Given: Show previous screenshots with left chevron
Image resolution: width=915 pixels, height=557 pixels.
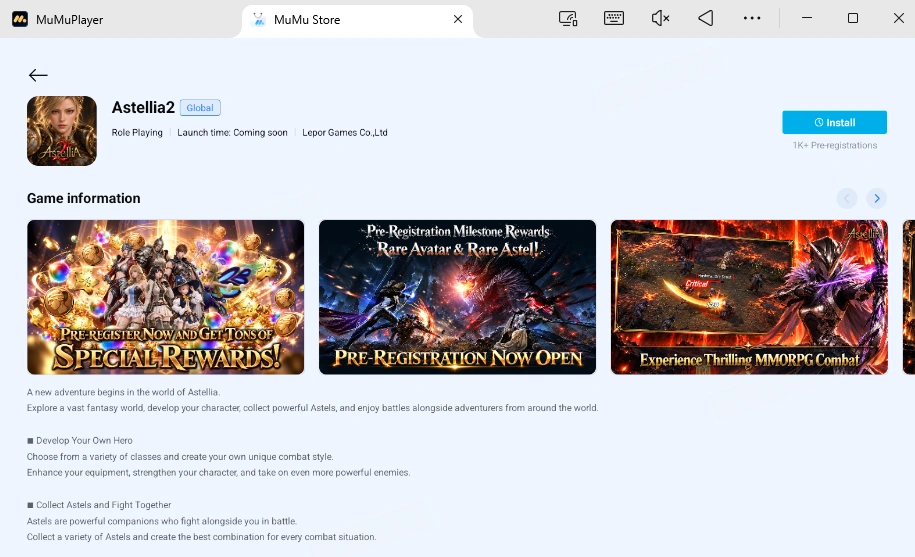Looking at the screenshot, I should (847, 198).
